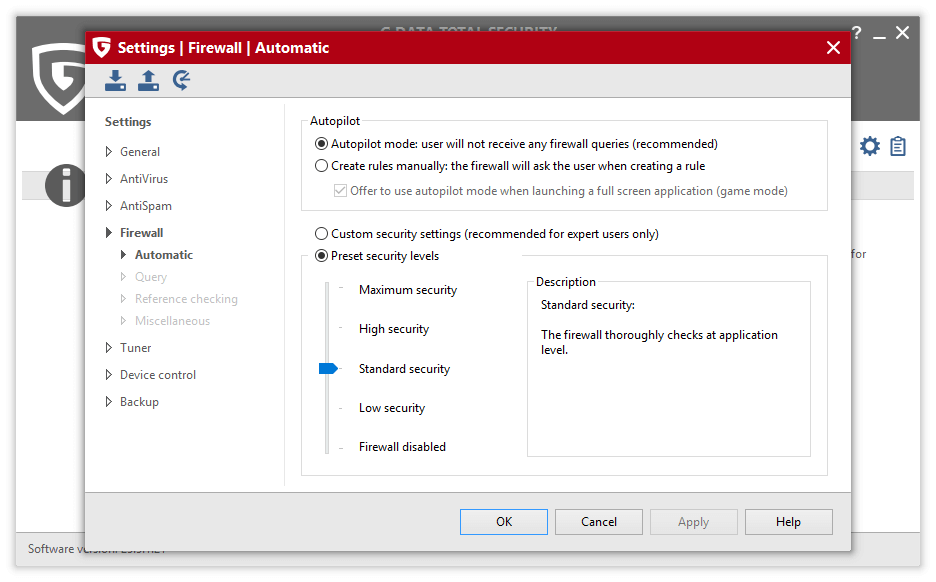Image resolution: width=936 pixels, height=582 pixels.
Task: Click the G DATA shield logo in title bar
Action: tap(101, 48)
